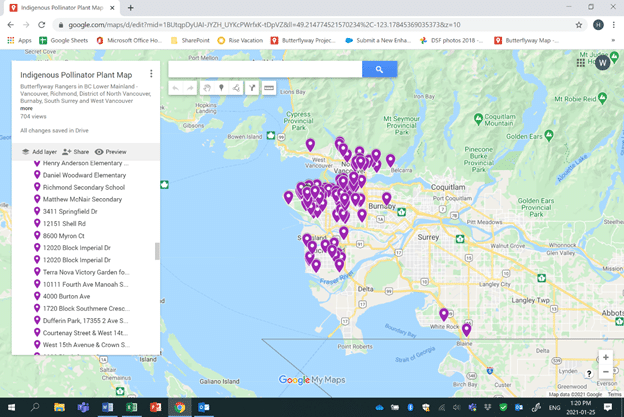This screenshot has height=417, width=624.
Task: Click the redo arrow in map toolbar
Action: pos(190,88)
